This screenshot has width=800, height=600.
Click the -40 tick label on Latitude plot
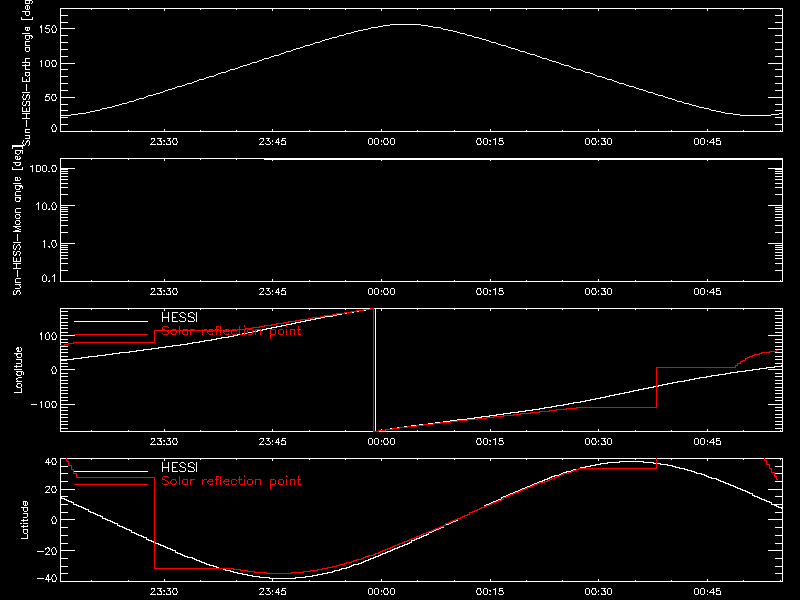coord(47,578)
